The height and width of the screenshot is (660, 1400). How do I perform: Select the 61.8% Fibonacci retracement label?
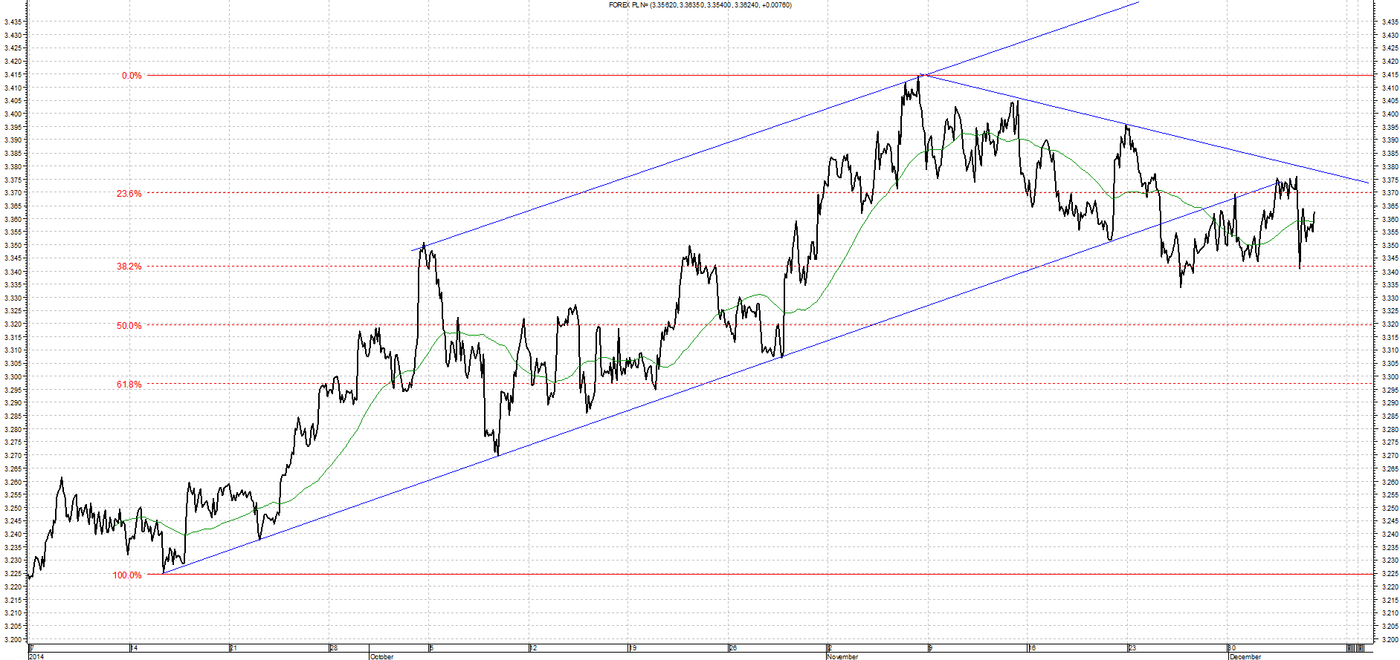click(129, 384)
